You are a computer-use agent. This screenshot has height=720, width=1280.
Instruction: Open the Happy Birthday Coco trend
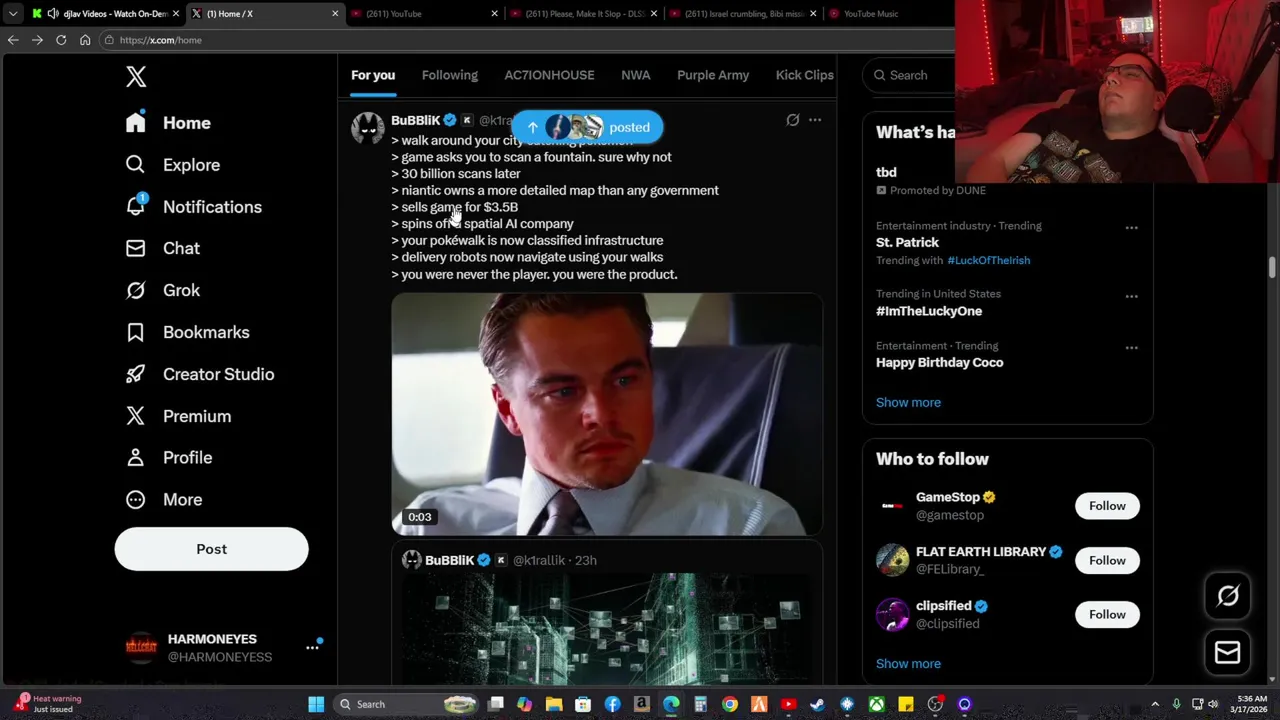939,362
